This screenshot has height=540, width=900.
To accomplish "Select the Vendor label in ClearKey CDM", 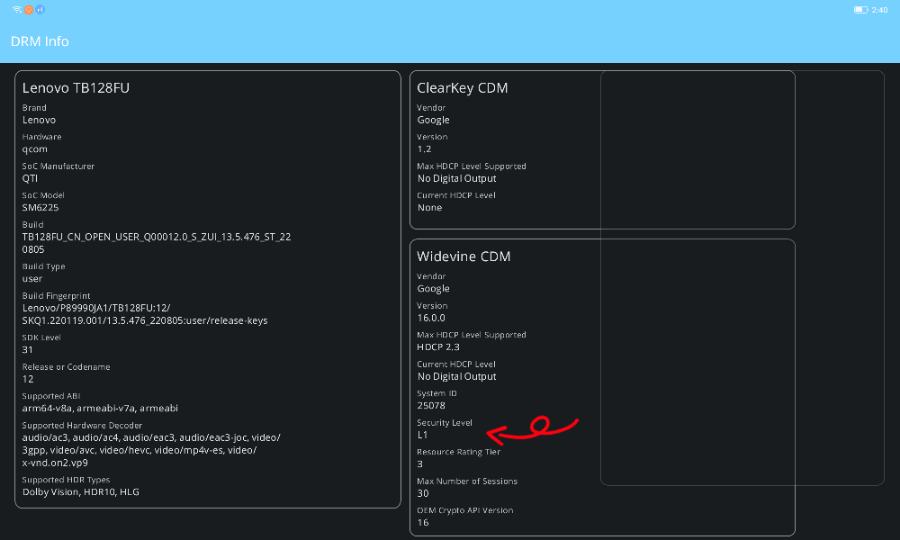I will click(x=431, y=107).
